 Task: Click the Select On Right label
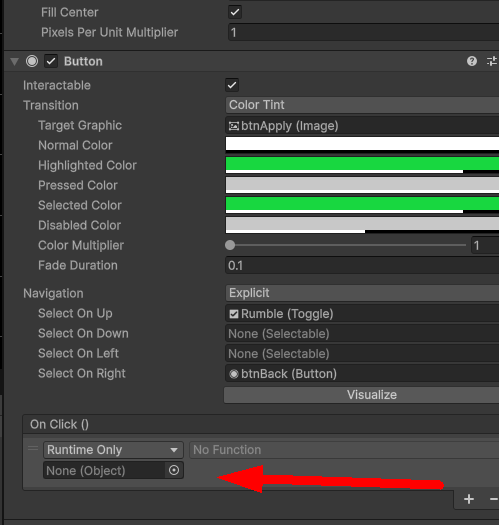(82, 374)
